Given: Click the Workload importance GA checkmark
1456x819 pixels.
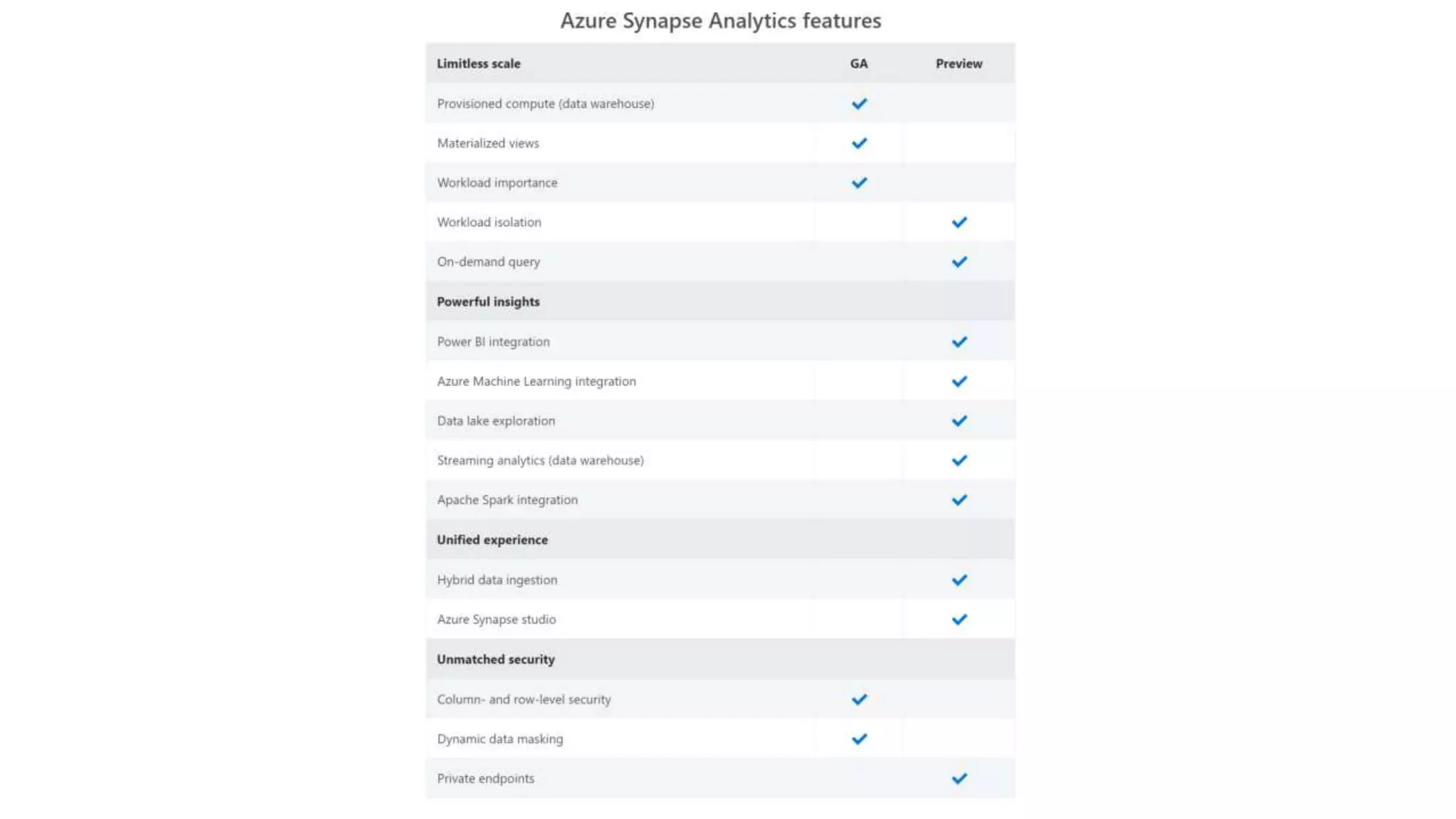Looking at the screenshot, I should 859,183.
